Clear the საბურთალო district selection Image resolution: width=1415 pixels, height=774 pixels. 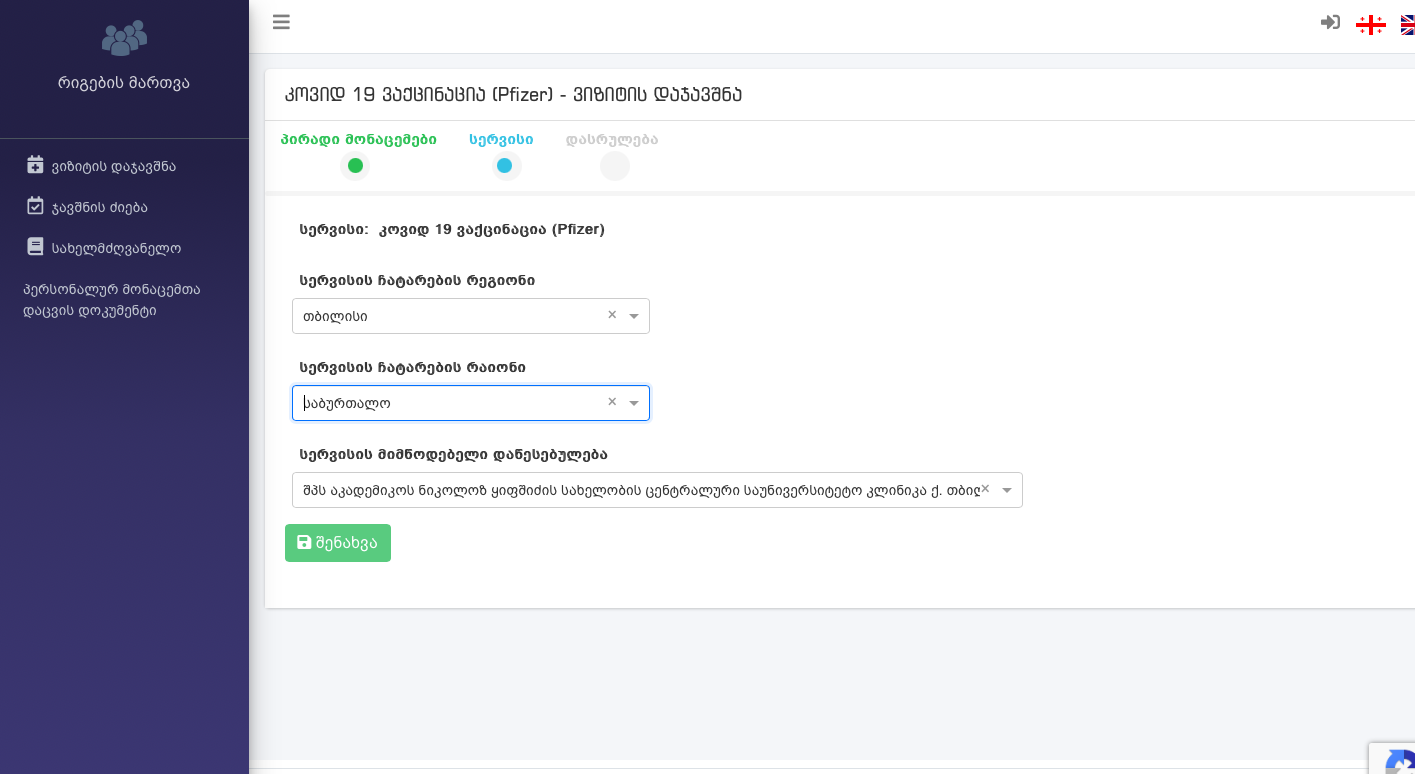[612, 401]
